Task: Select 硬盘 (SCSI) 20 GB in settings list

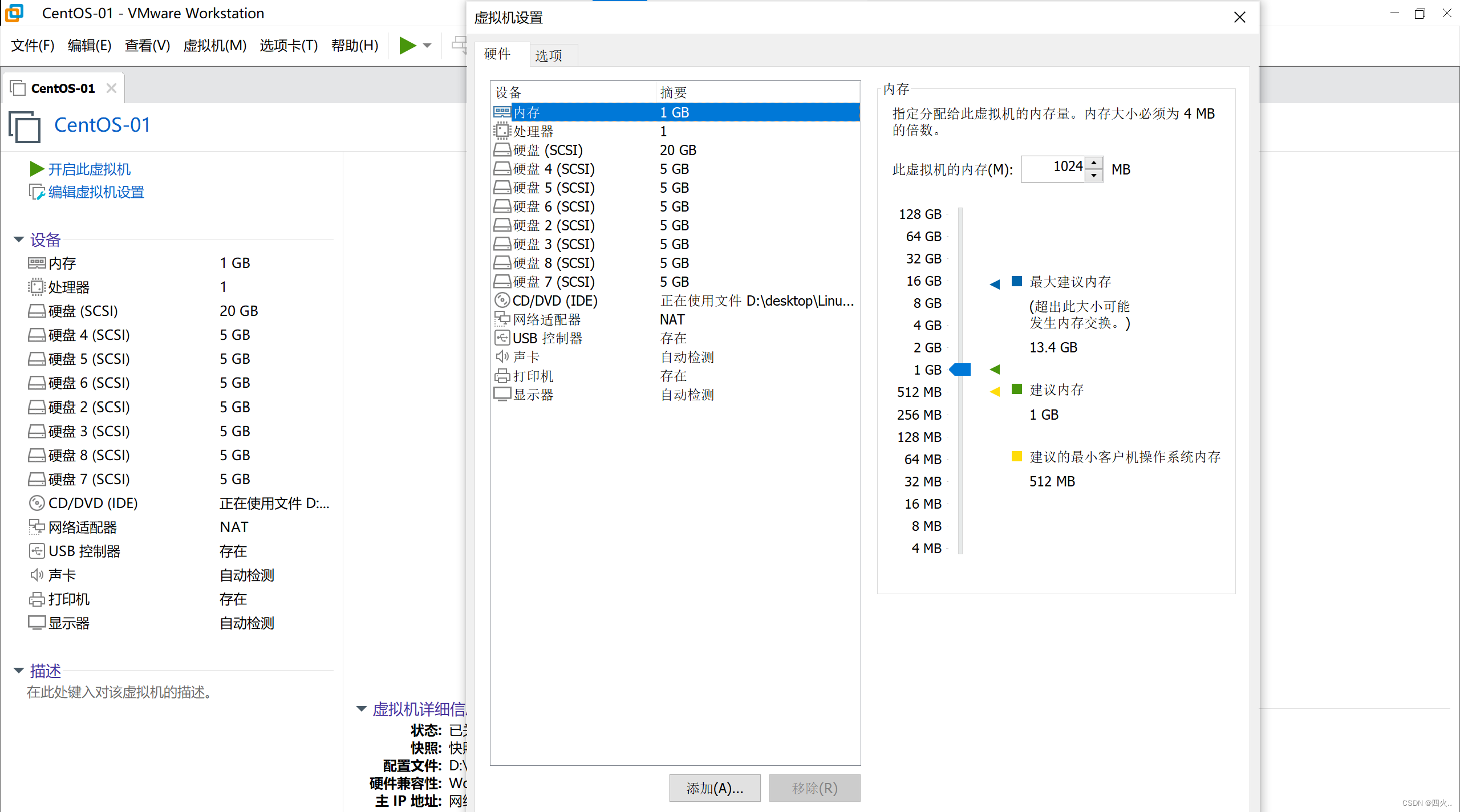Action: click(x=675, y=150)
